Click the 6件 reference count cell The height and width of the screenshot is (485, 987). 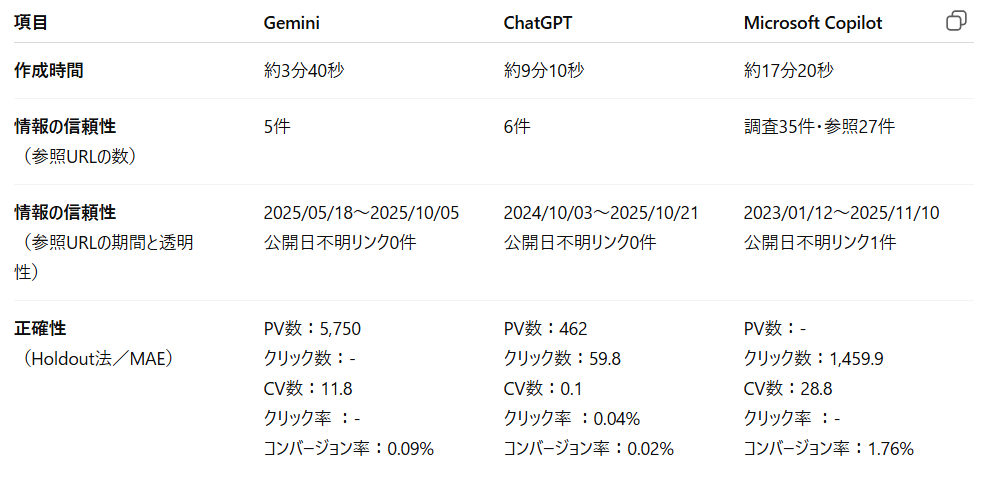[x=517, y=126]
